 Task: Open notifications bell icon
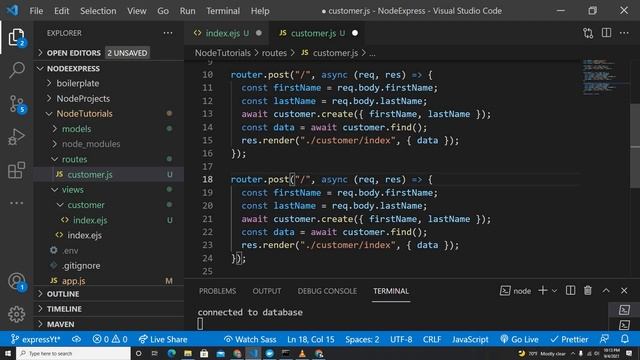(x=625, y=339)
